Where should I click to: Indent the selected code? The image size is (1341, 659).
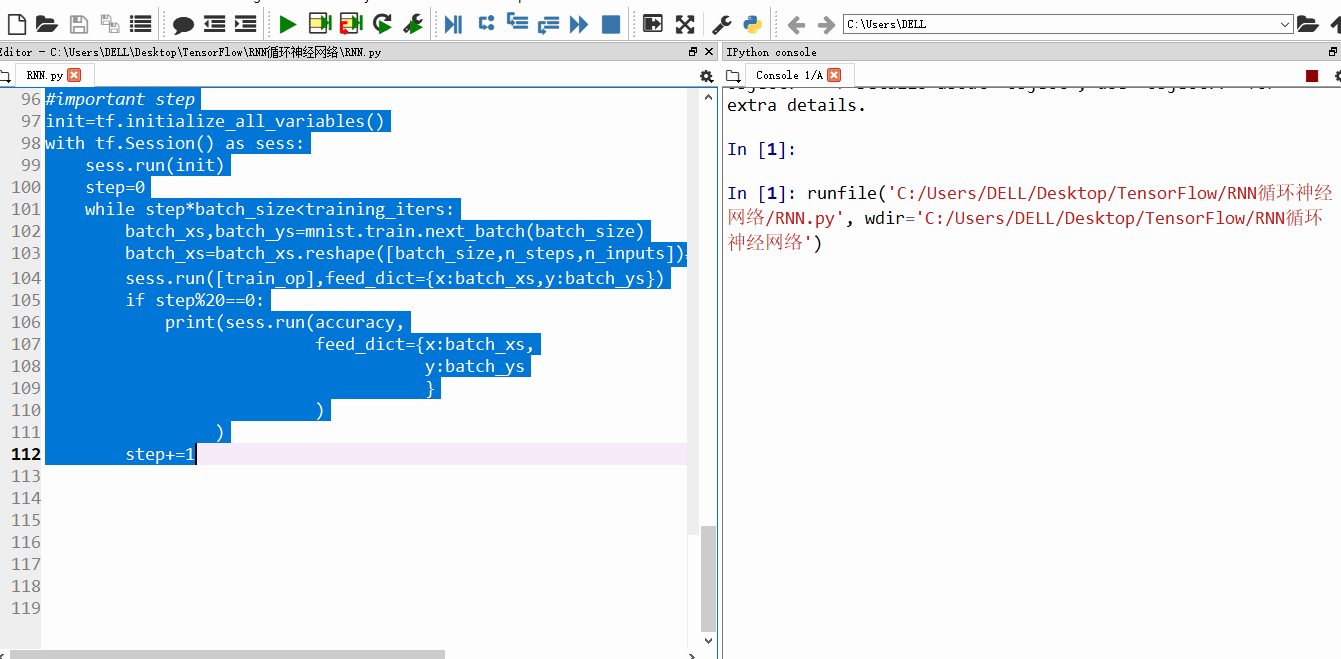246,24
